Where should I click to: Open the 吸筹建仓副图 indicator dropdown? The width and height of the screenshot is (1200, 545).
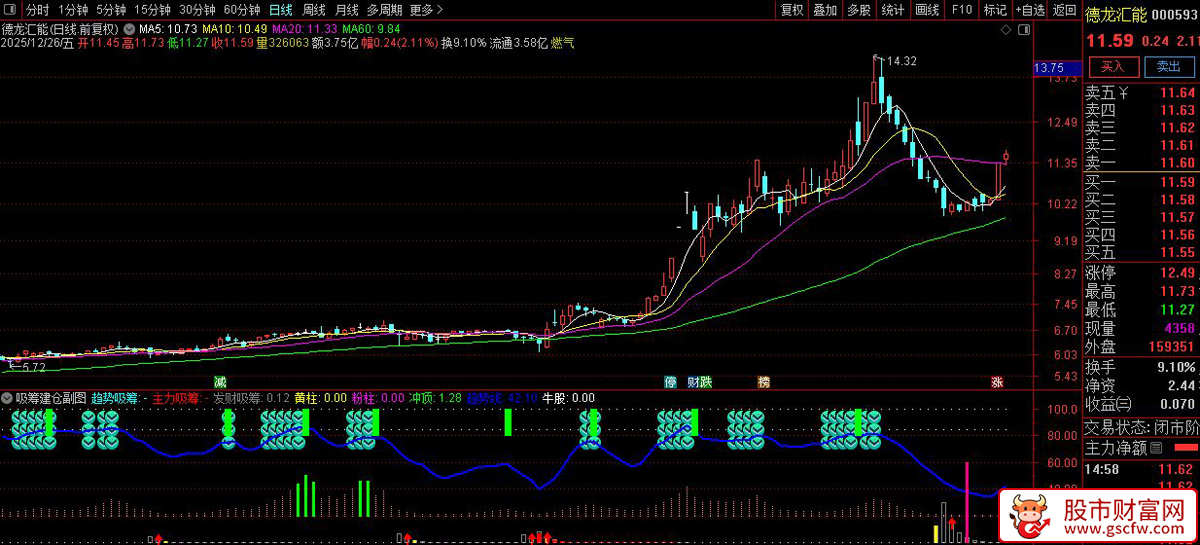7,398
